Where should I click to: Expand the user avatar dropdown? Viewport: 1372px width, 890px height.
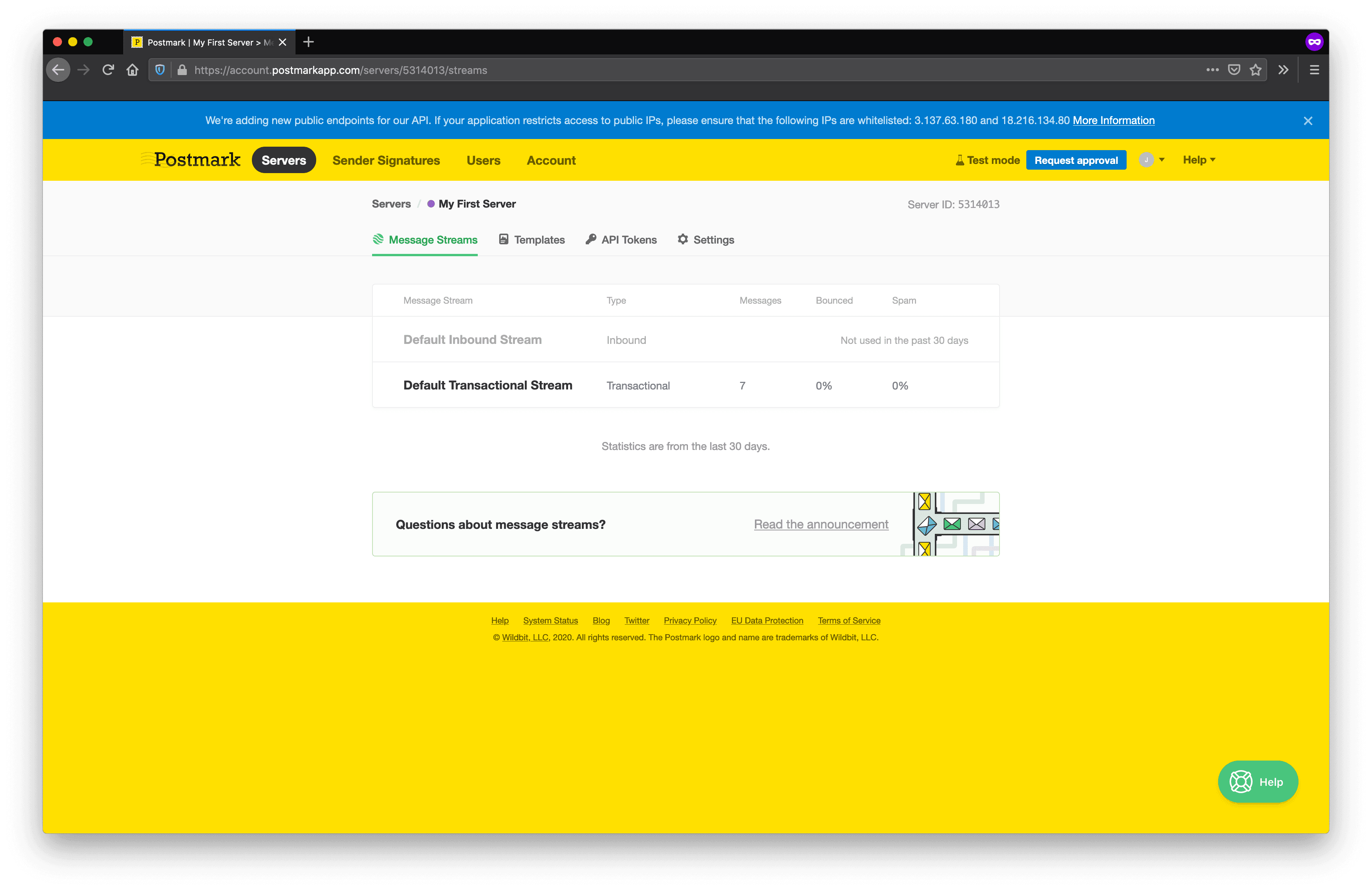coord(1151,160)
